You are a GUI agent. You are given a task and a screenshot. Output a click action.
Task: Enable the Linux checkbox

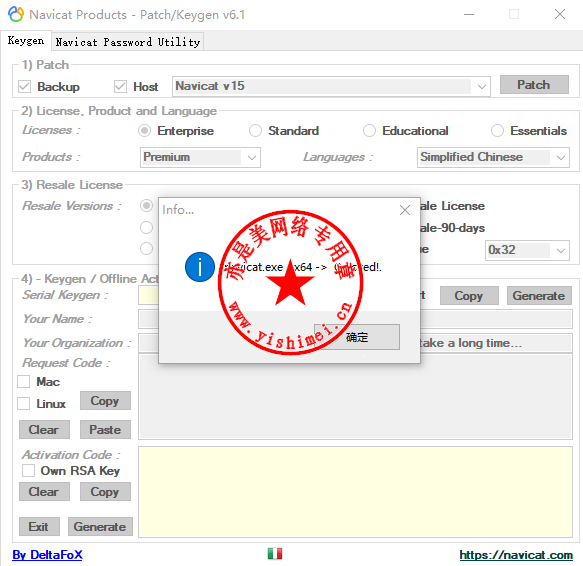click(24, 403)
